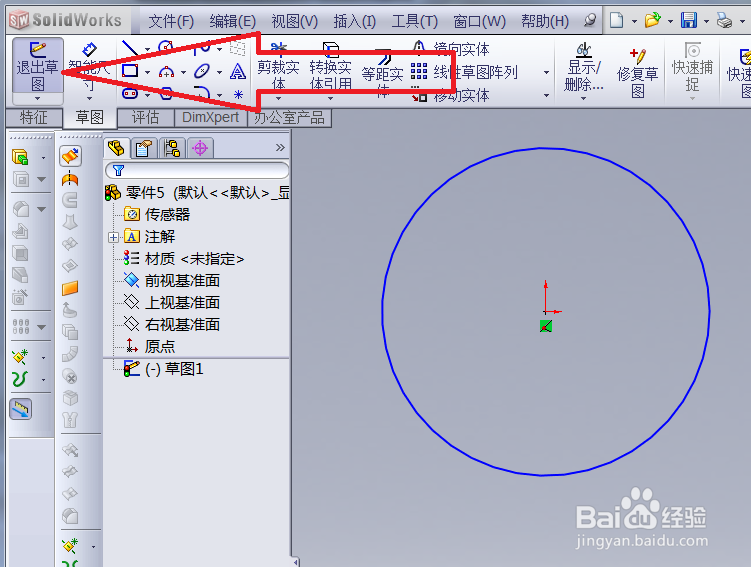
Task: Select the Straight Slot sketch tool
Action: [130, 93]
